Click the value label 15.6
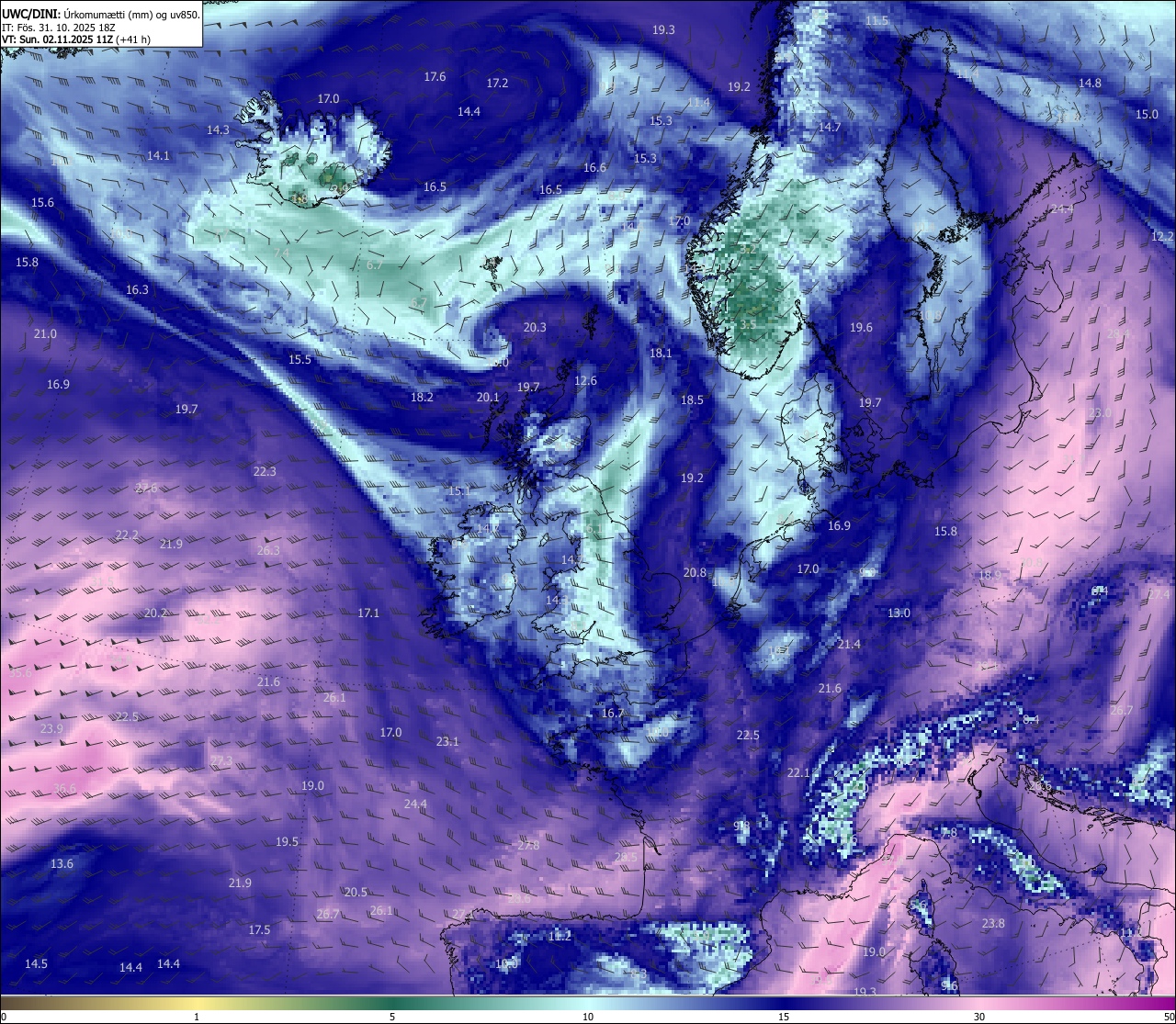Screen dimensions: 1176x1024 click(x=42, y=202)
